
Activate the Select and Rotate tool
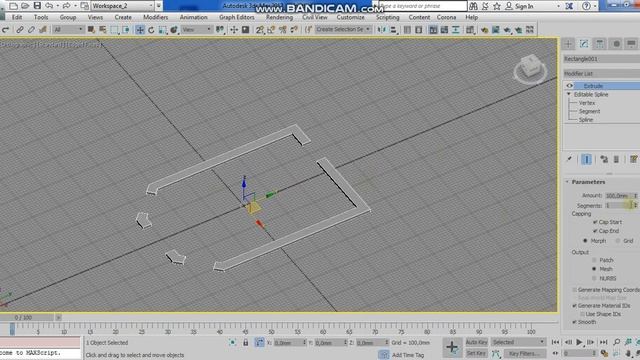[x=151, y=30]
